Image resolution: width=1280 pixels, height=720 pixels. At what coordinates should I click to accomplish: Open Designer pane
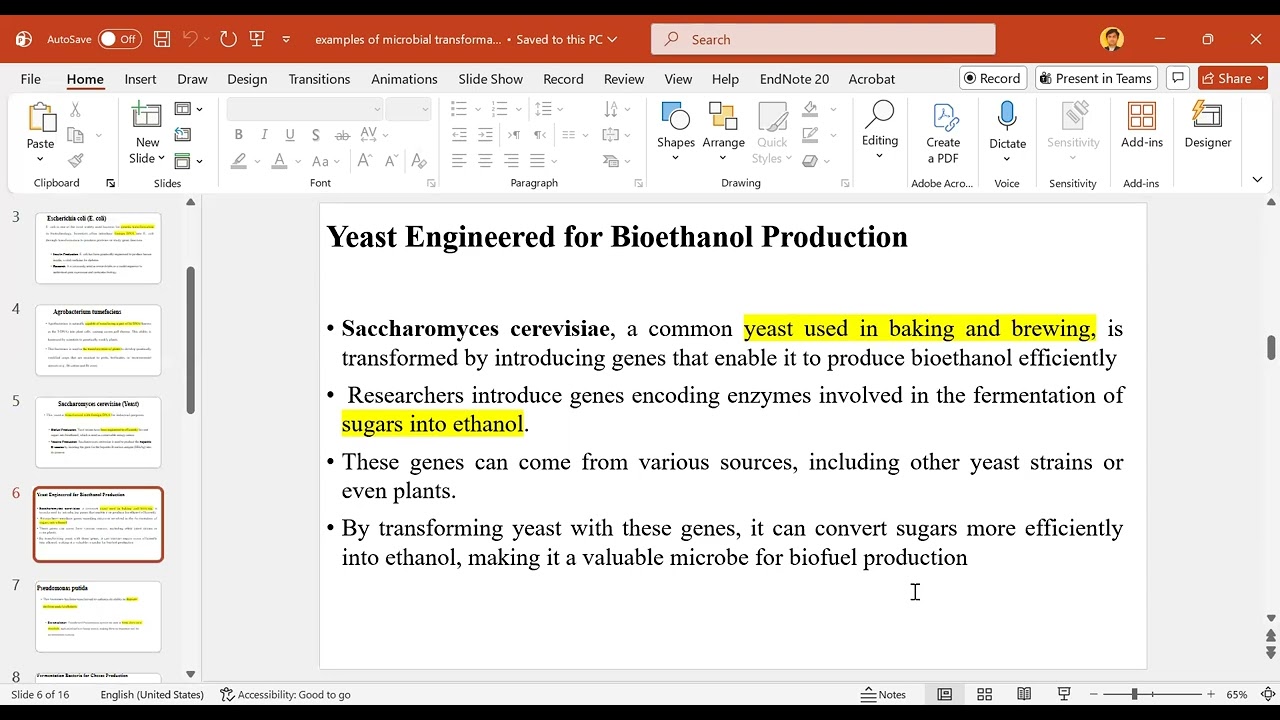1208,126
